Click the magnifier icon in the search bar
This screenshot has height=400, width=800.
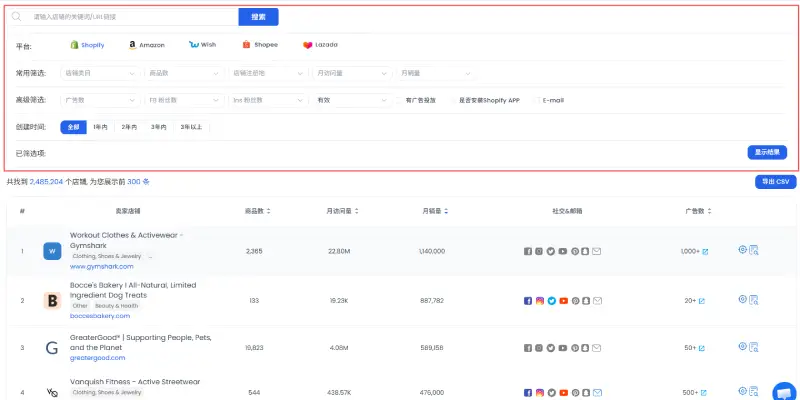click(16, 17)
